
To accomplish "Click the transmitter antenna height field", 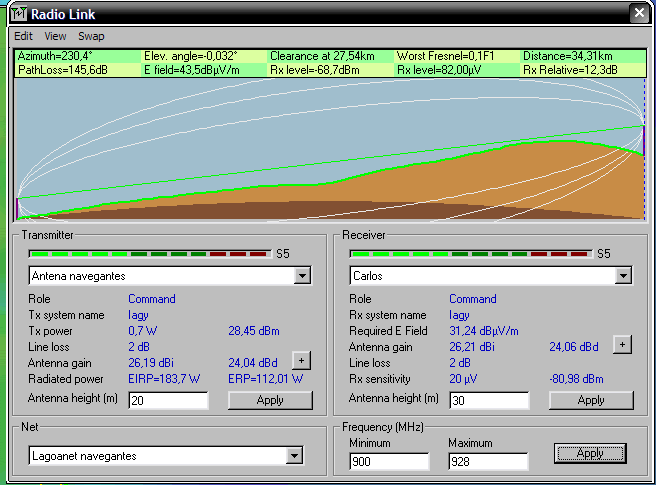I will point(167,400).
